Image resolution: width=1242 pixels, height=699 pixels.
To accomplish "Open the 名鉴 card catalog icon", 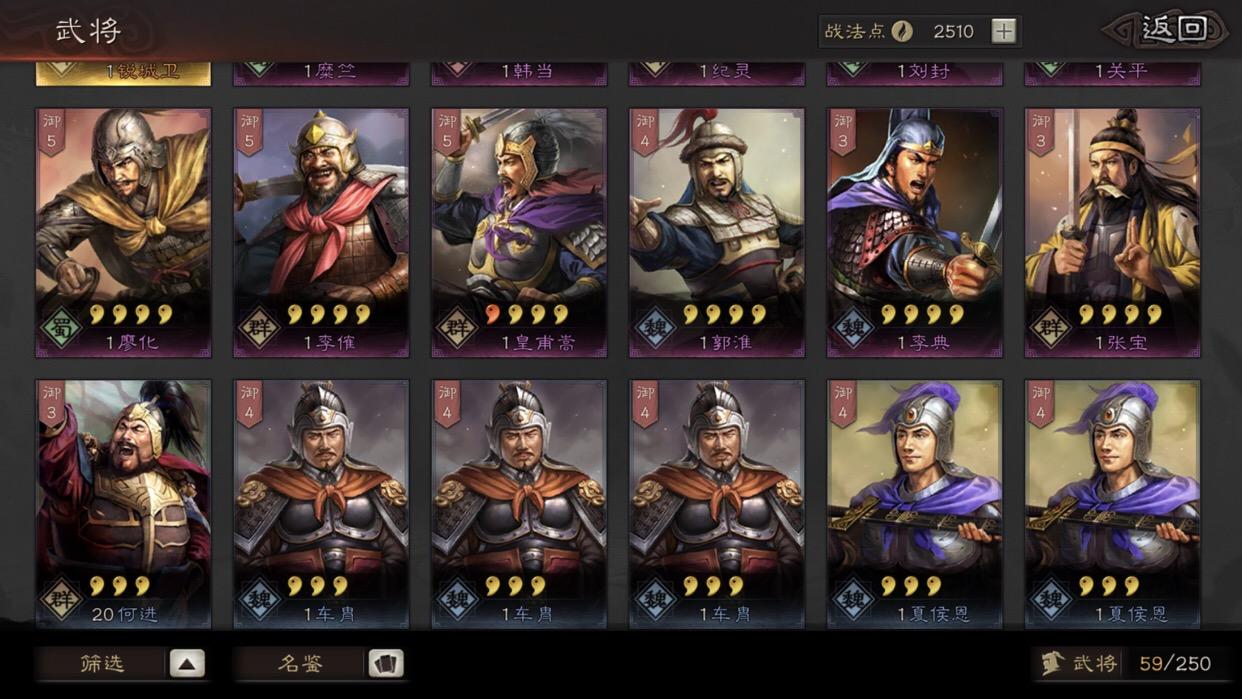I will 386,663.
